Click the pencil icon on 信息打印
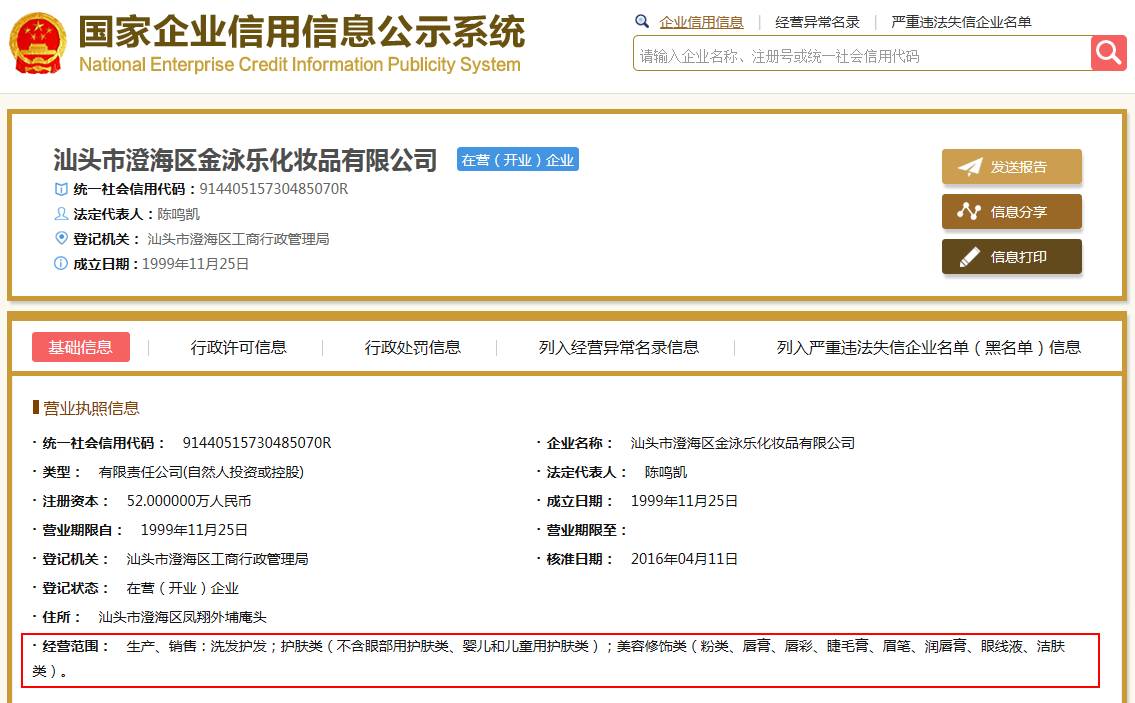 click(x=969, y=257)
